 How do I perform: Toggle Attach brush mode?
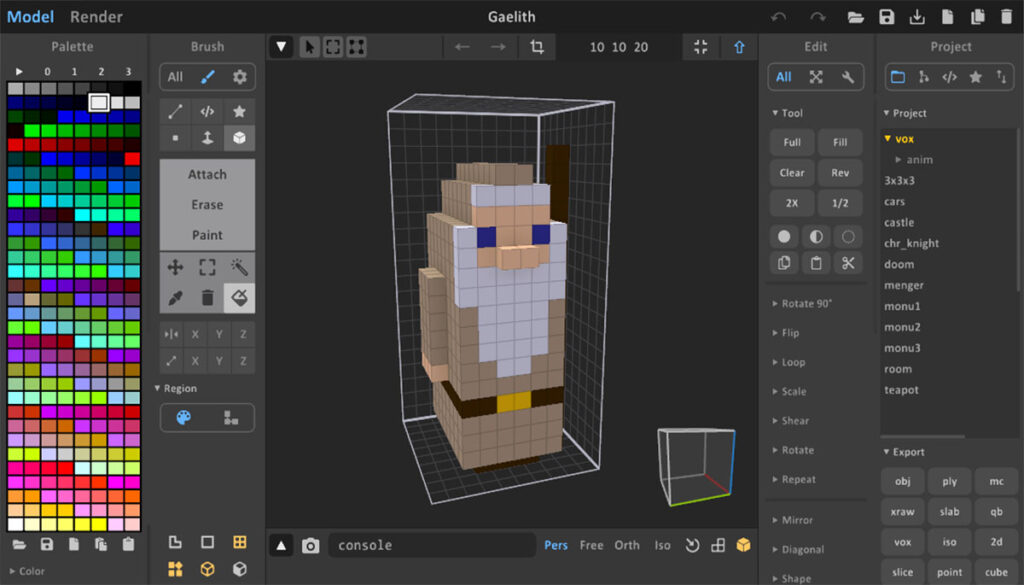tap(207, 174)
